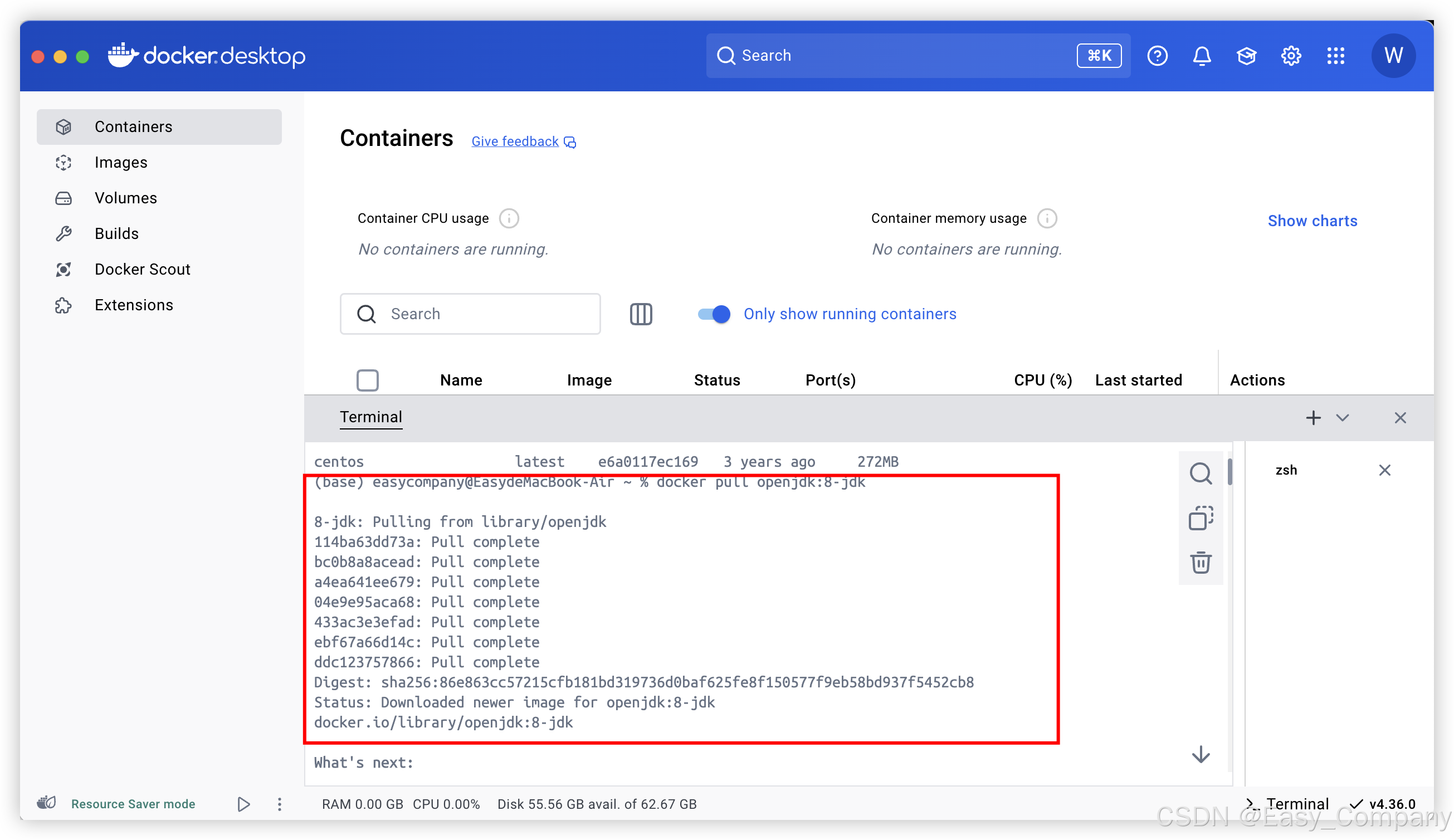Open the Extensions sidebar section
Image resolution: width=1454 pixels, height=840 pixels.
pos(159,305)
